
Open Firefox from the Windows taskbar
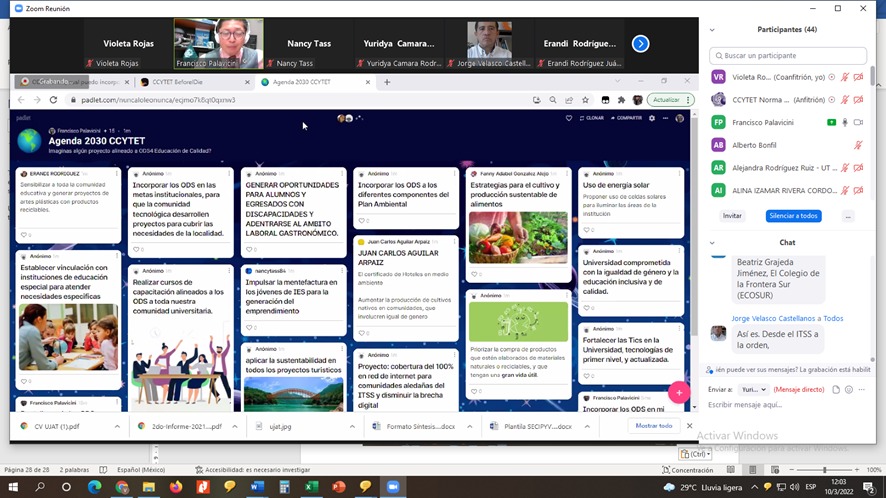click(x=176, y=486)
